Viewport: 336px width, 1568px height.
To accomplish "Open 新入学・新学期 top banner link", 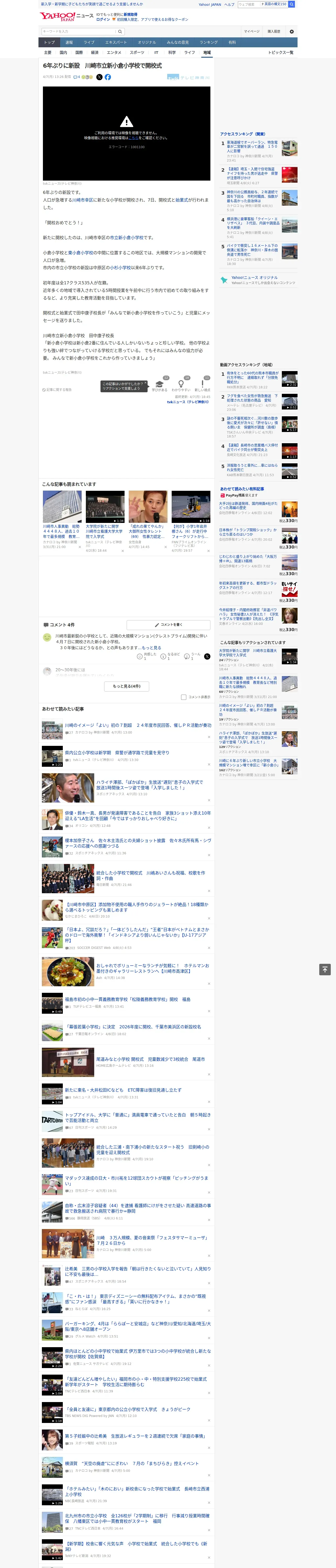I will click(x=92, y=4).
